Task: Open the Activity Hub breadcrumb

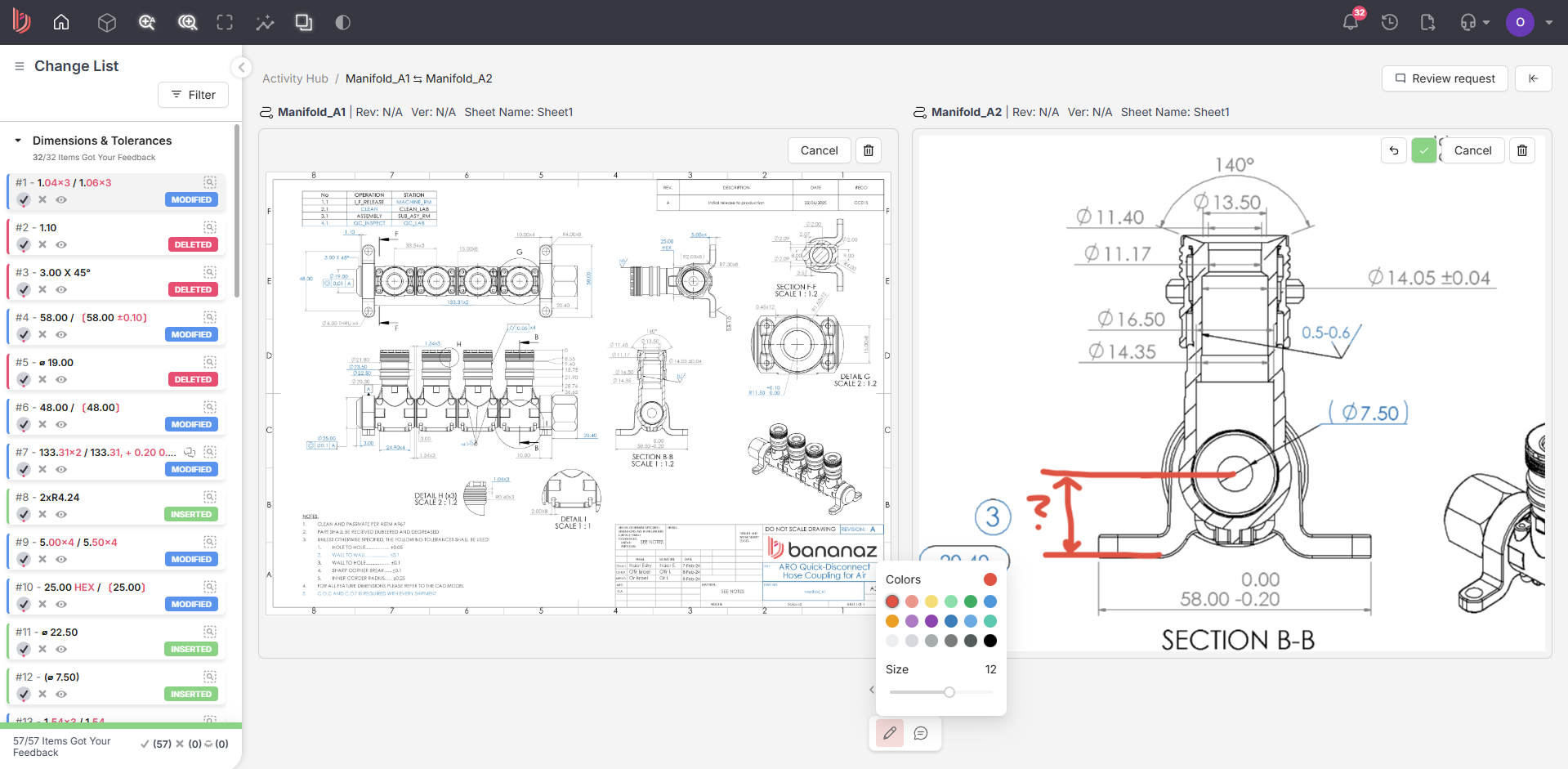Action: tap(295, 78)
